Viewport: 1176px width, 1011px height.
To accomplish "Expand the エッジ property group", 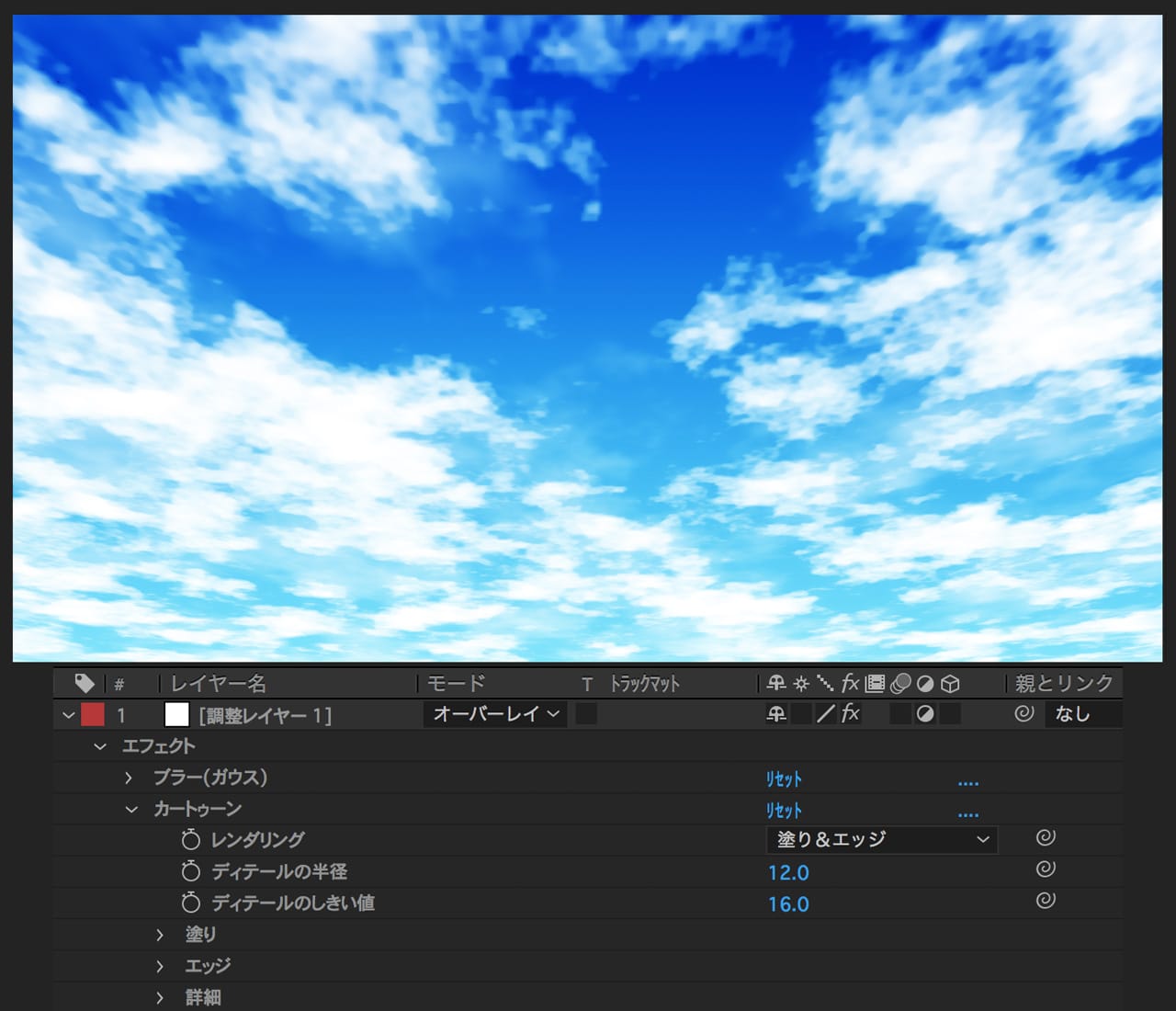I will pyautogui.click(x=160, y=966).
